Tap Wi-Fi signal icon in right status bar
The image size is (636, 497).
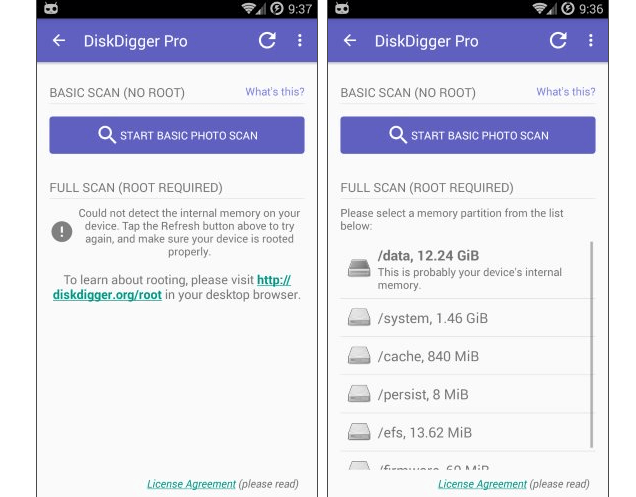coord(539,8)
